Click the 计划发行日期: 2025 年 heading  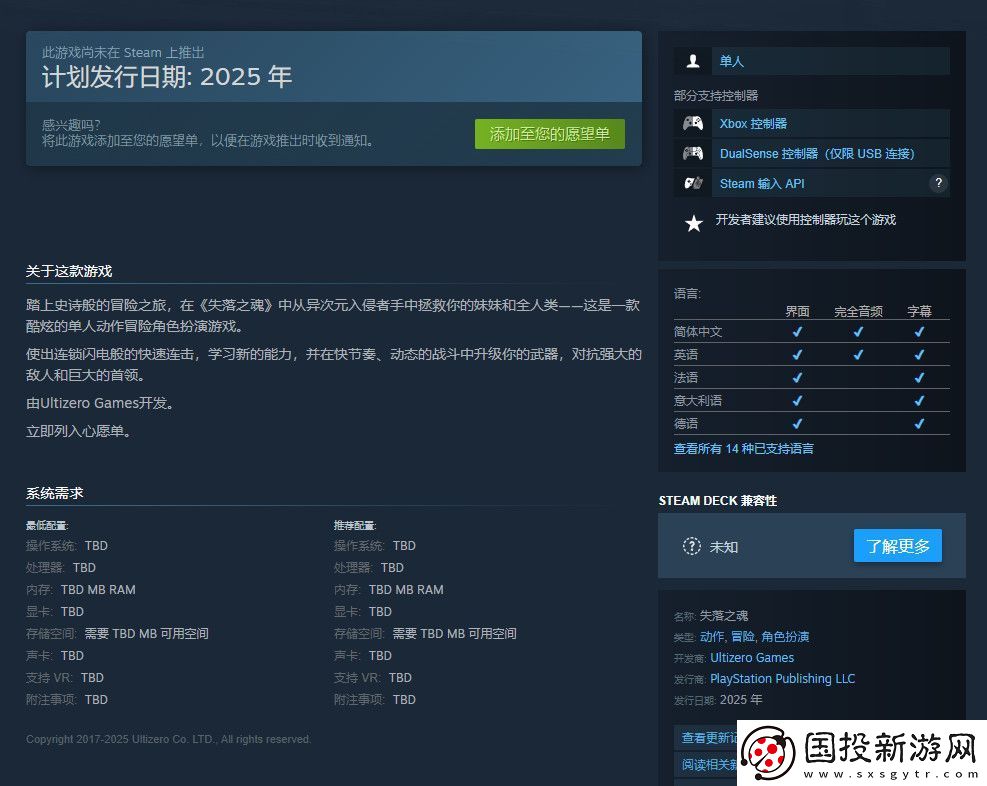(167, 77)
